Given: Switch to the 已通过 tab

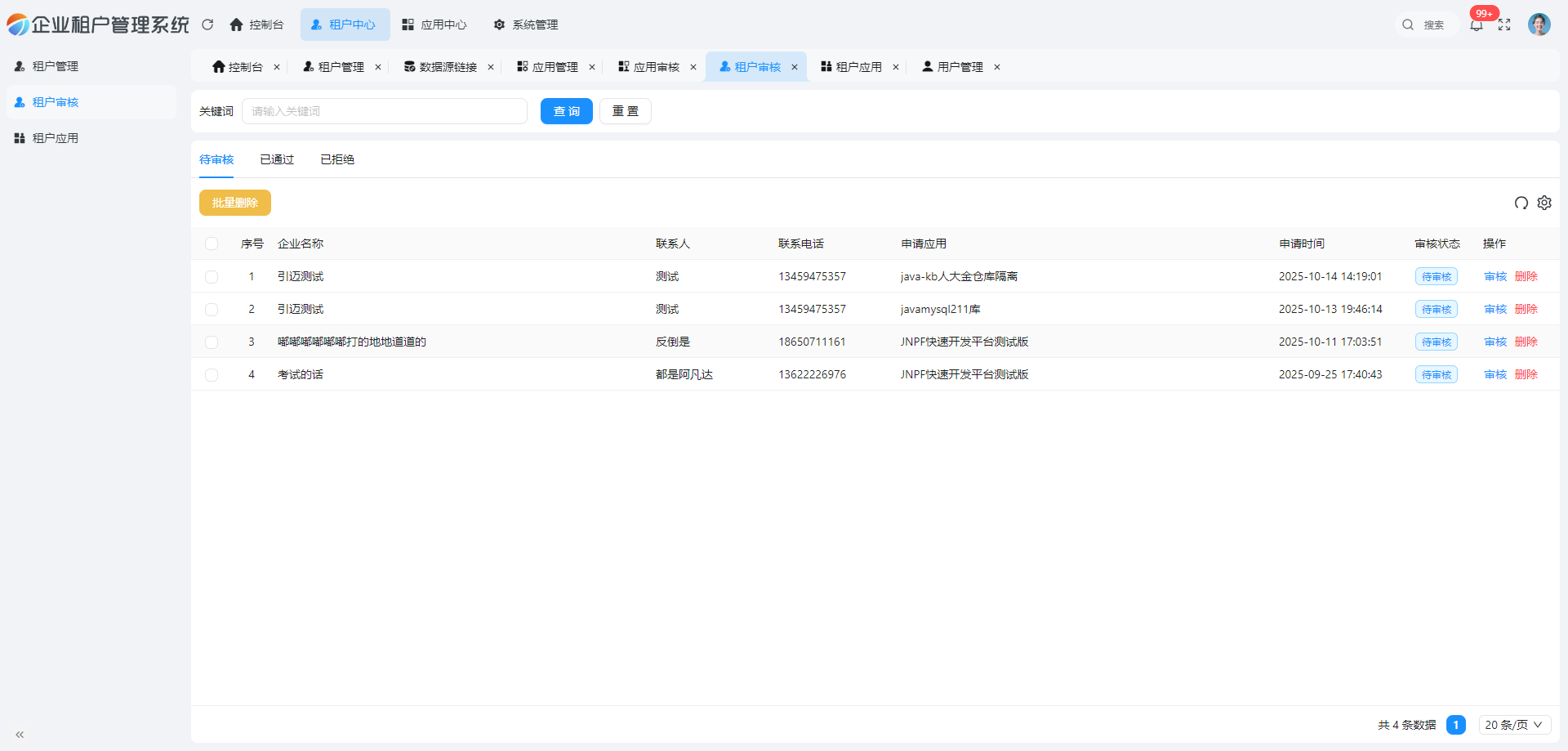Looking at the screenshot, I should (x=277, y=159).
